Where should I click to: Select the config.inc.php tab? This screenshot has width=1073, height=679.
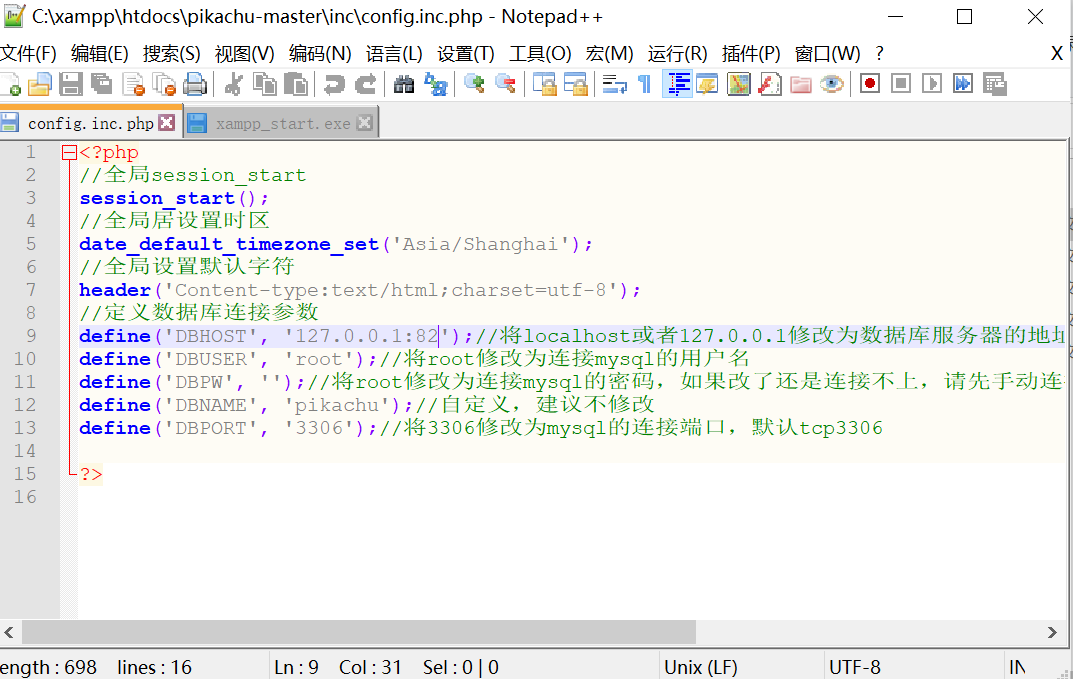coord(90,123)
